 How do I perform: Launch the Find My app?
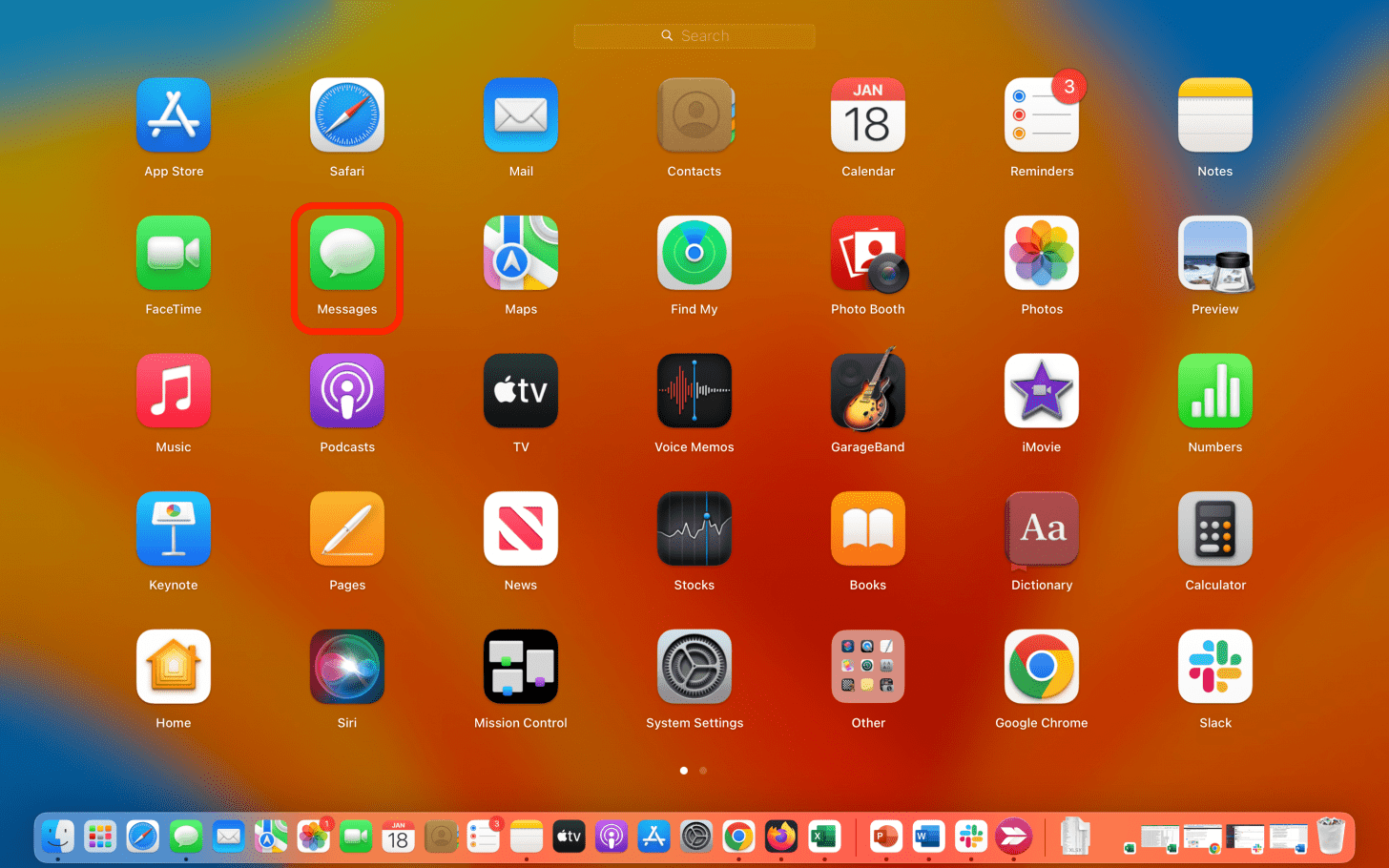694,254
